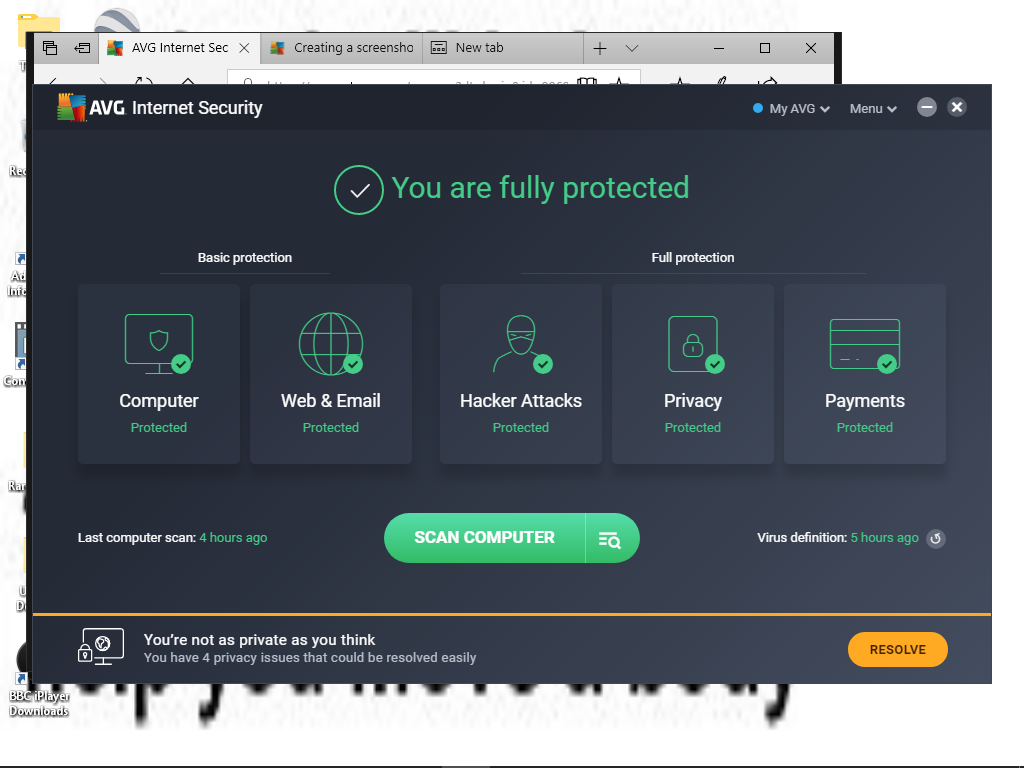Screen dimensions: 1024x768
Task: Click the 'Virus definition:' label
Action: 802,537
